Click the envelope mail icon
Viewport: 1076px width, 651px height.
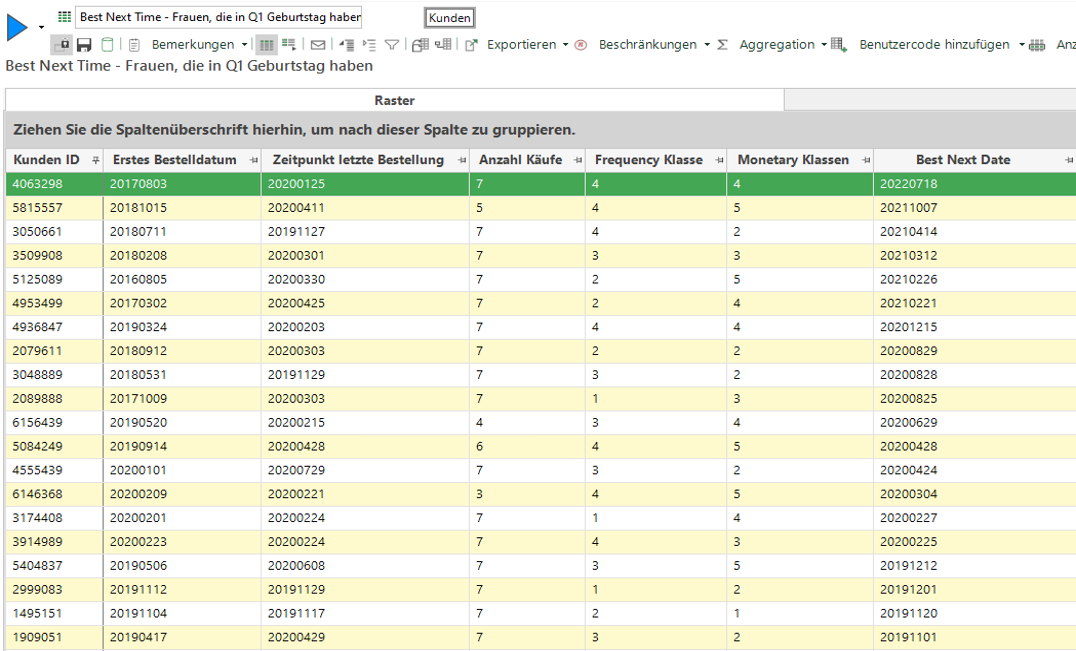318,45
